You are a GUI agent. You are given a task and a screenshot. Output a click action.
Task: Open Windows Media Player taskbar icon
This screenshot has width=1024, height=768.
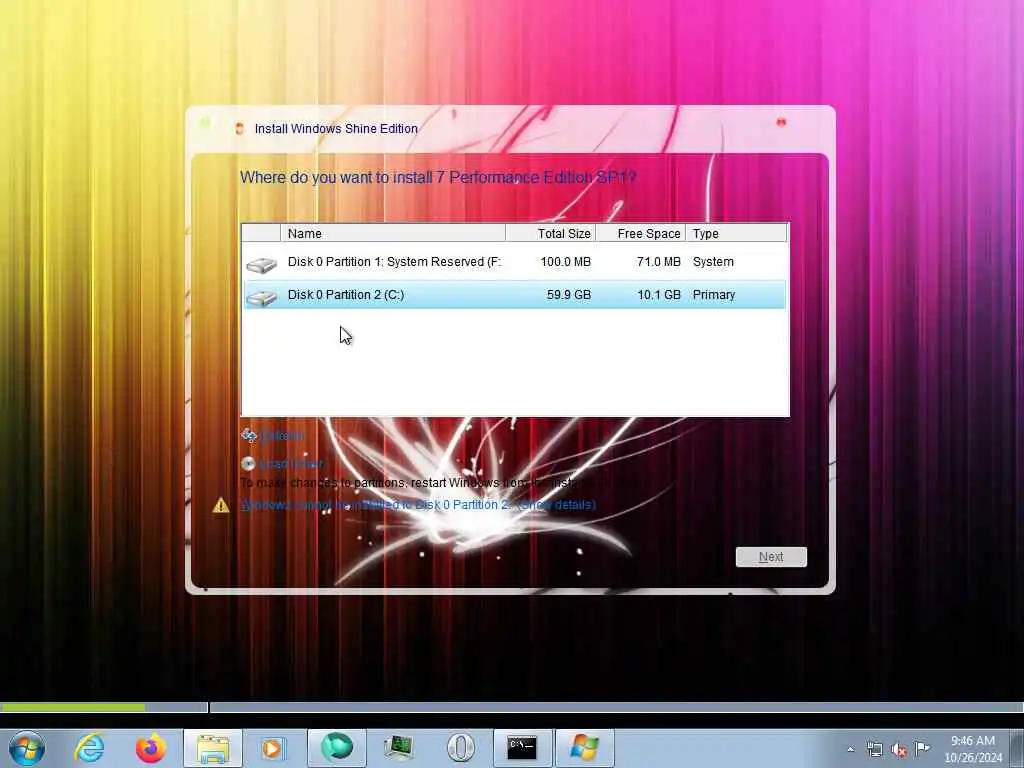click(x=272, y=748)
